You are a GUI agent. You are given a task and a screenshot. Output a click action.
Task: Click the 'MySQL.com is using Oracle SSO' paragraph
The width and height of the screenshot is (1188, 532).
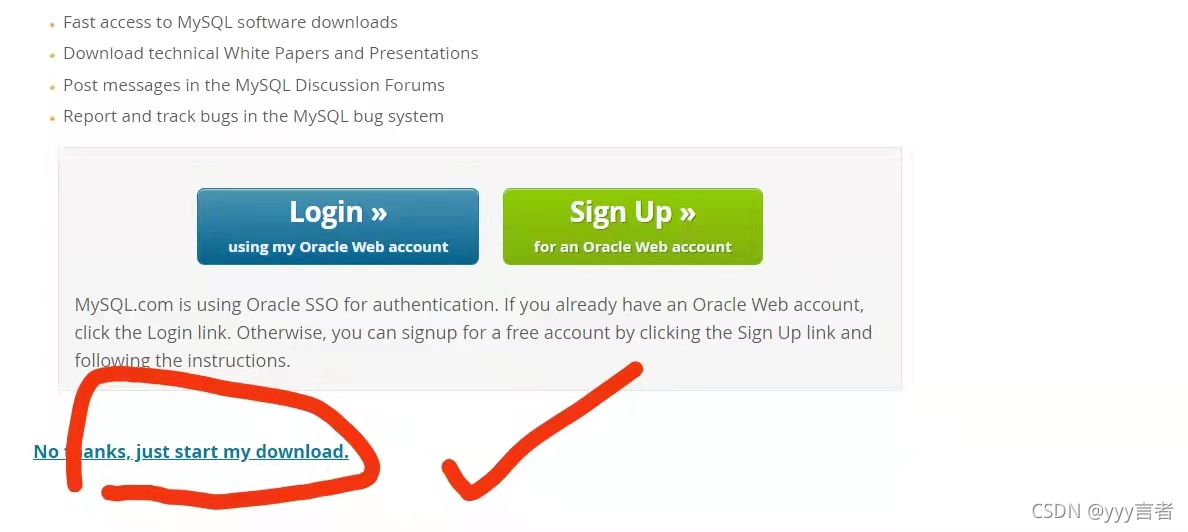point(474,333)
